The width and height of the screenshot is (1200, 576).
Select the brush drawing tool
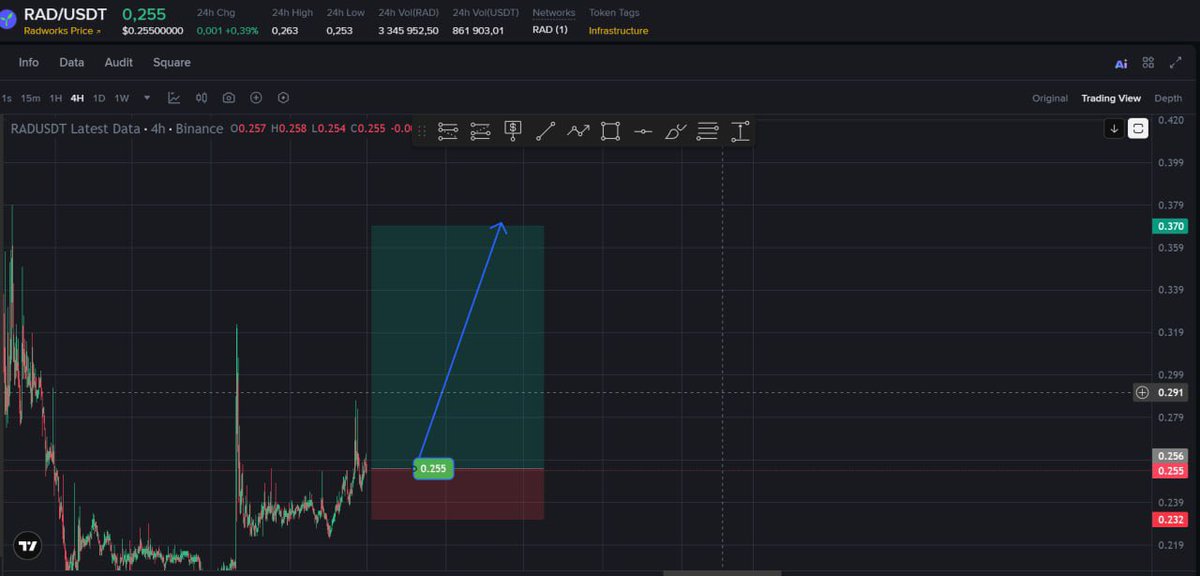676,131
